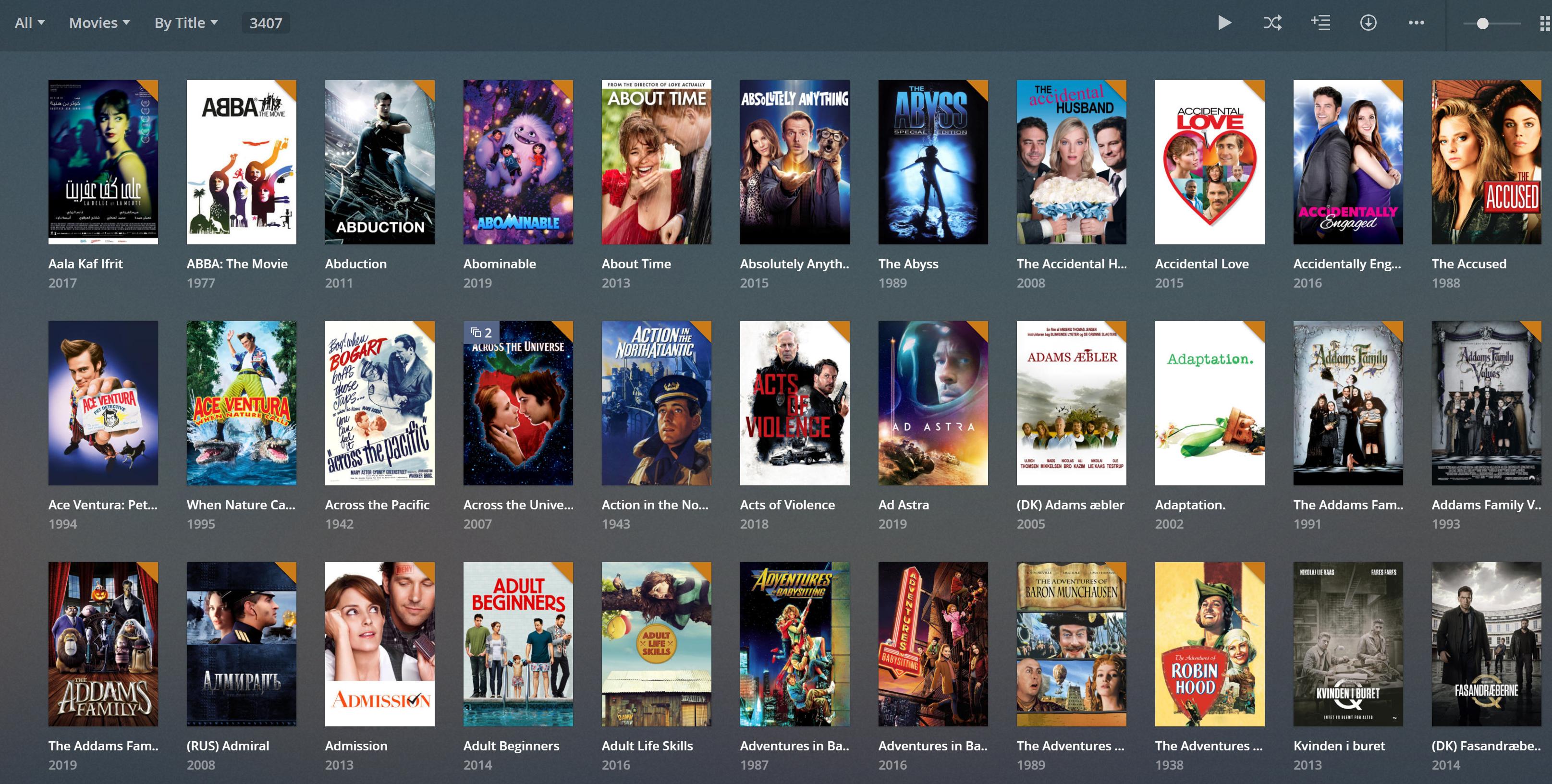Open the Adult Life Skills poster

(x=656, y=644)
